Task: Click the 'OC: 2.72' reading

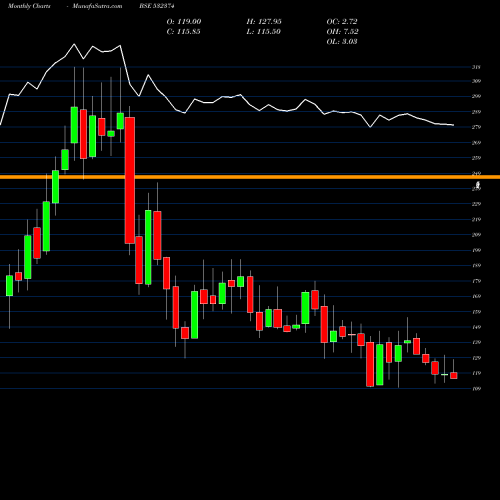Action: [x=342, y=21]
